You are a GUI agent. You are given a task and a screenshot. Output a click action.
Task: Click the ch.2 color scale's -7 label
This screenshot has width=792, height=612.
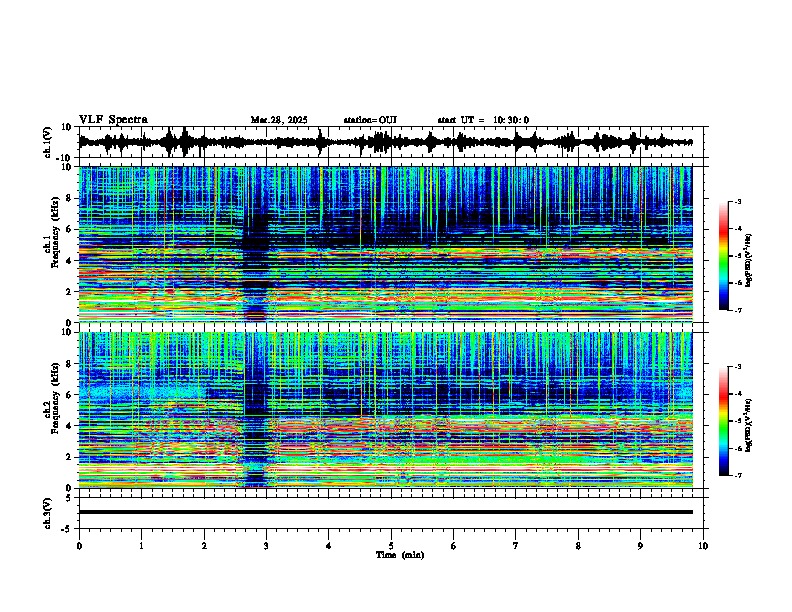[x=738, y=476]
